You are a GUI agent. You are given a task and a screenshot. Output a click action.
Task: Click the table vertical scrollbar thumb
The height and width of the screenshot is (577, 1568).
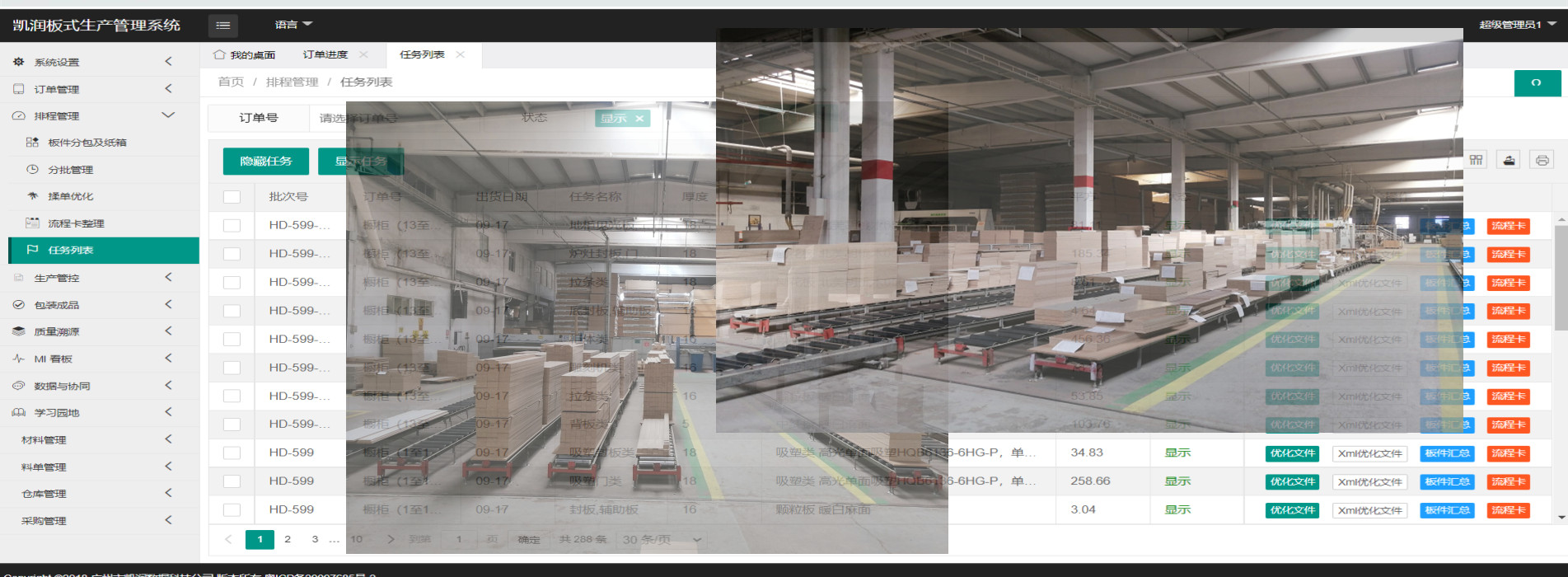tap(1561, 277)
